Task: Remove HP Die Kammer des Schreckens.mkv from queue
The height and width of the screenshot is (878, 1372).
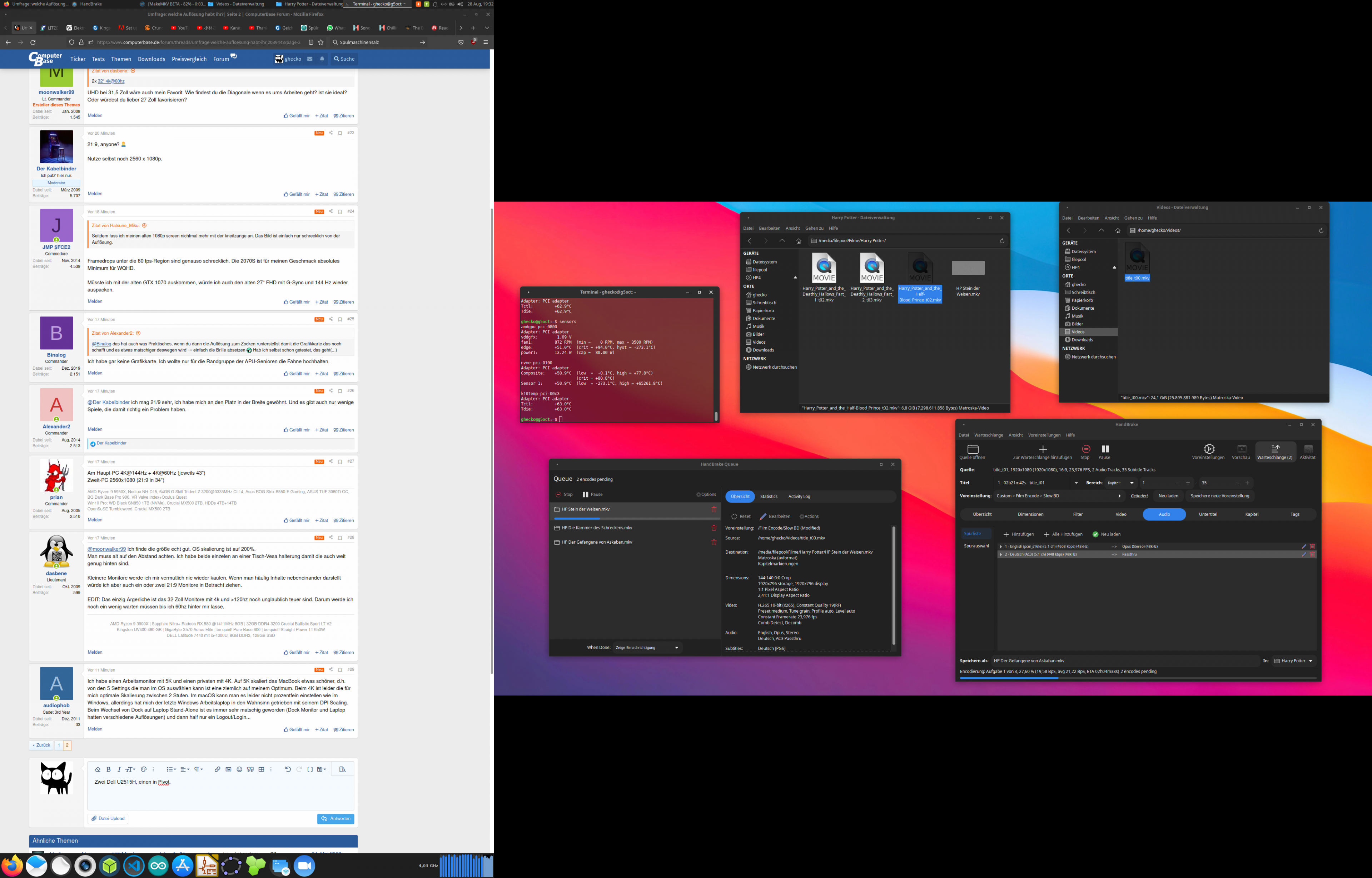Action: tap(714, 528)
